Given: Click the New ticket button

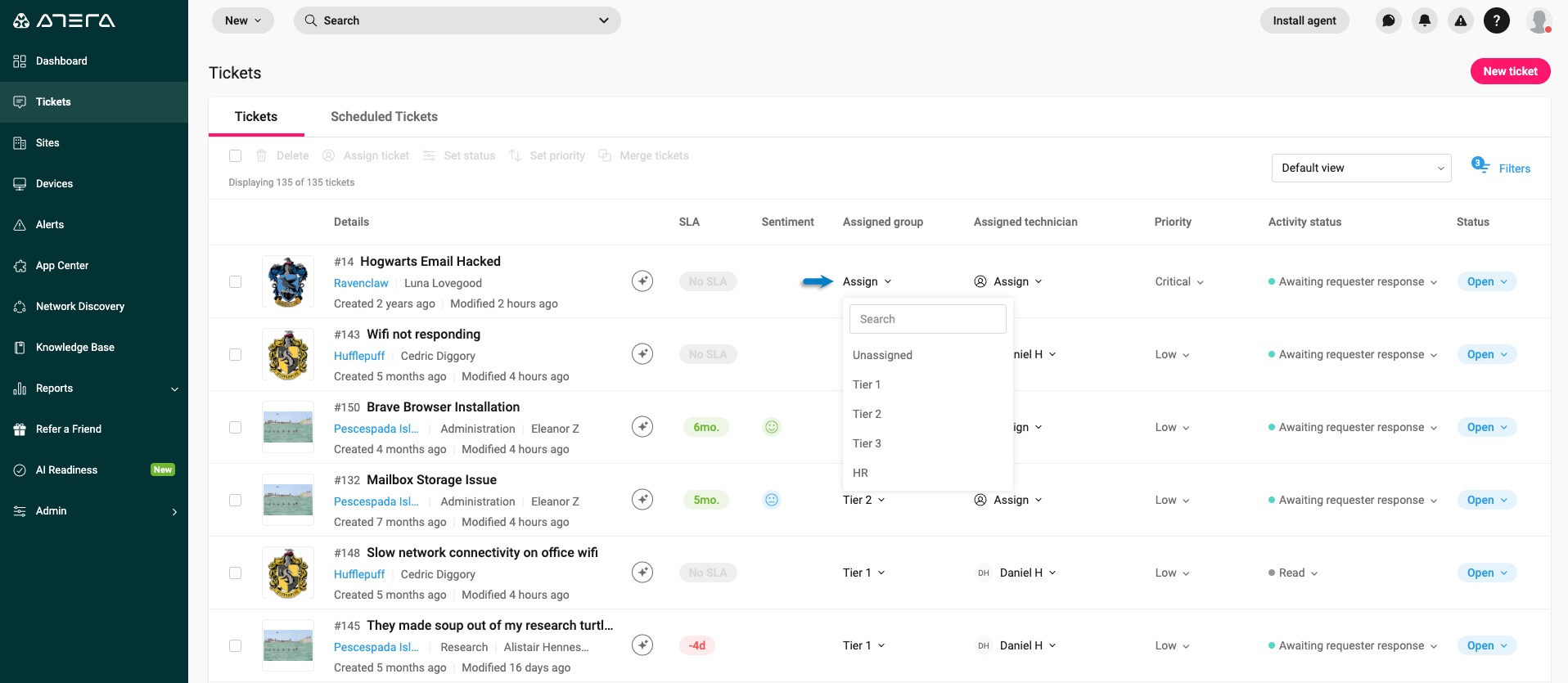Looking at the screenshot, I should (x=1510, y=71).
